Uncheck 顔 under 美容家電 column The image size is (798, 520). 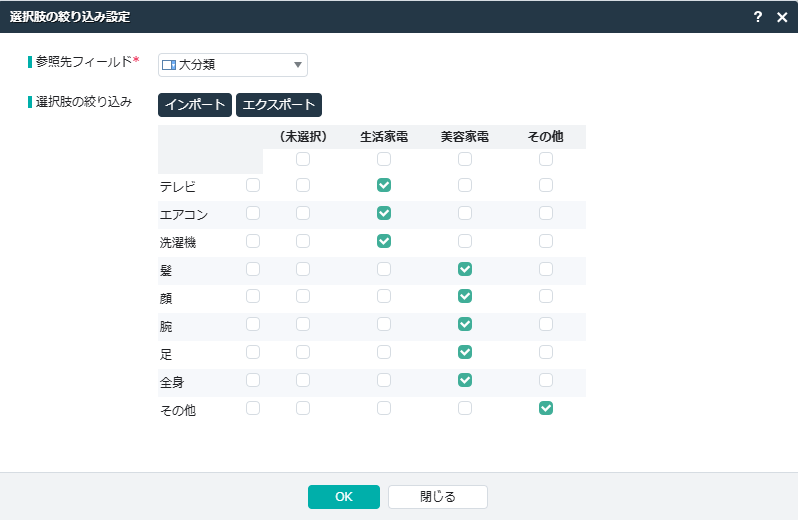[464, 296]
